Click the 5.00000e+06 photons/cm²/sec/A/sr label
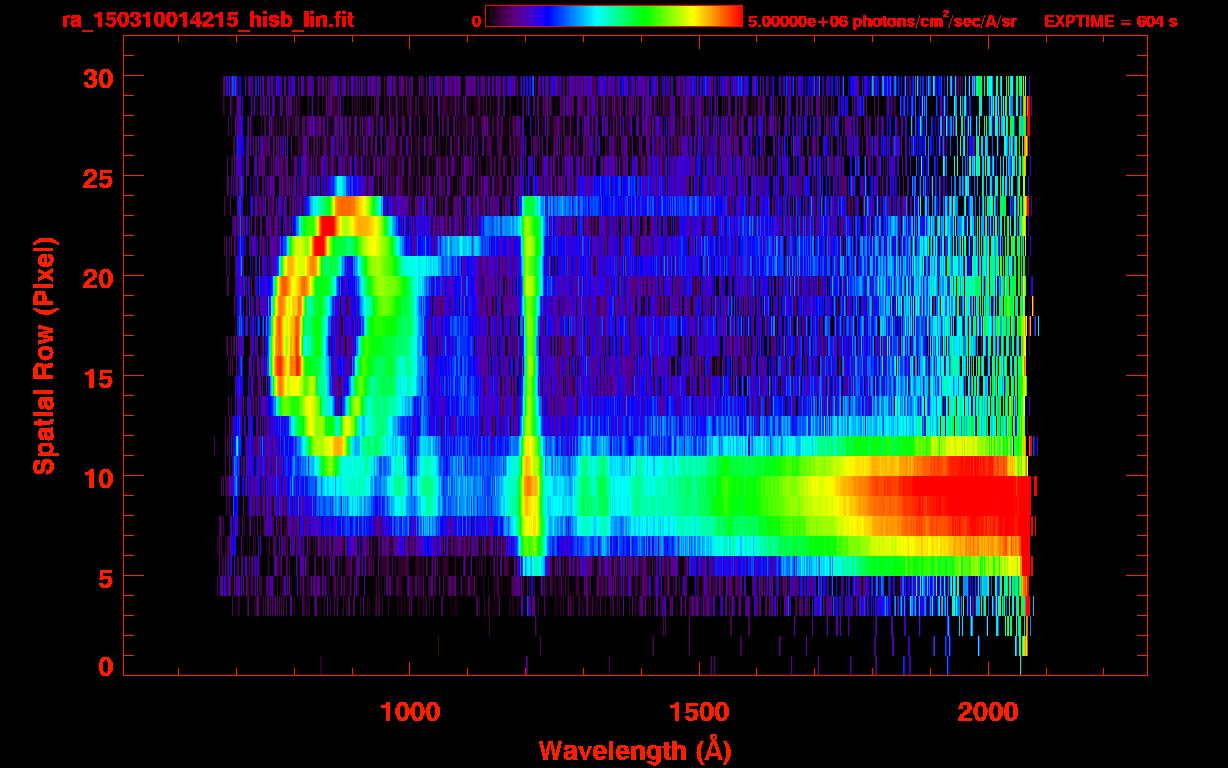Screen dimensions: 1228x768 [x=882, y=20]
